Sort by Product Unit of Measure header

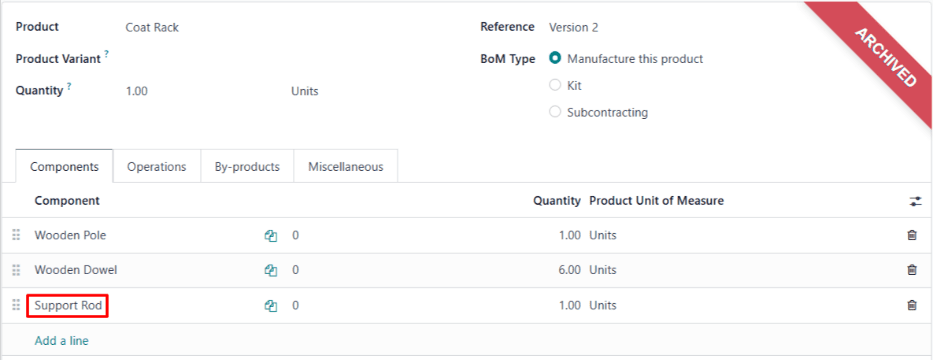(656, 201)
